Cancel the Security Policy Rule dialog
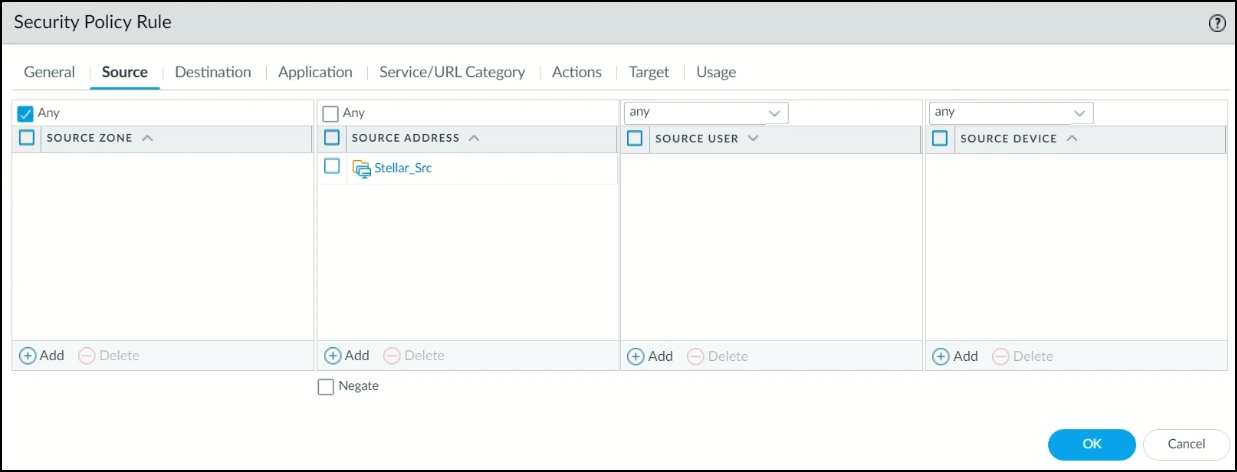Viewport: 1237px width, 472px height. 1186,444
